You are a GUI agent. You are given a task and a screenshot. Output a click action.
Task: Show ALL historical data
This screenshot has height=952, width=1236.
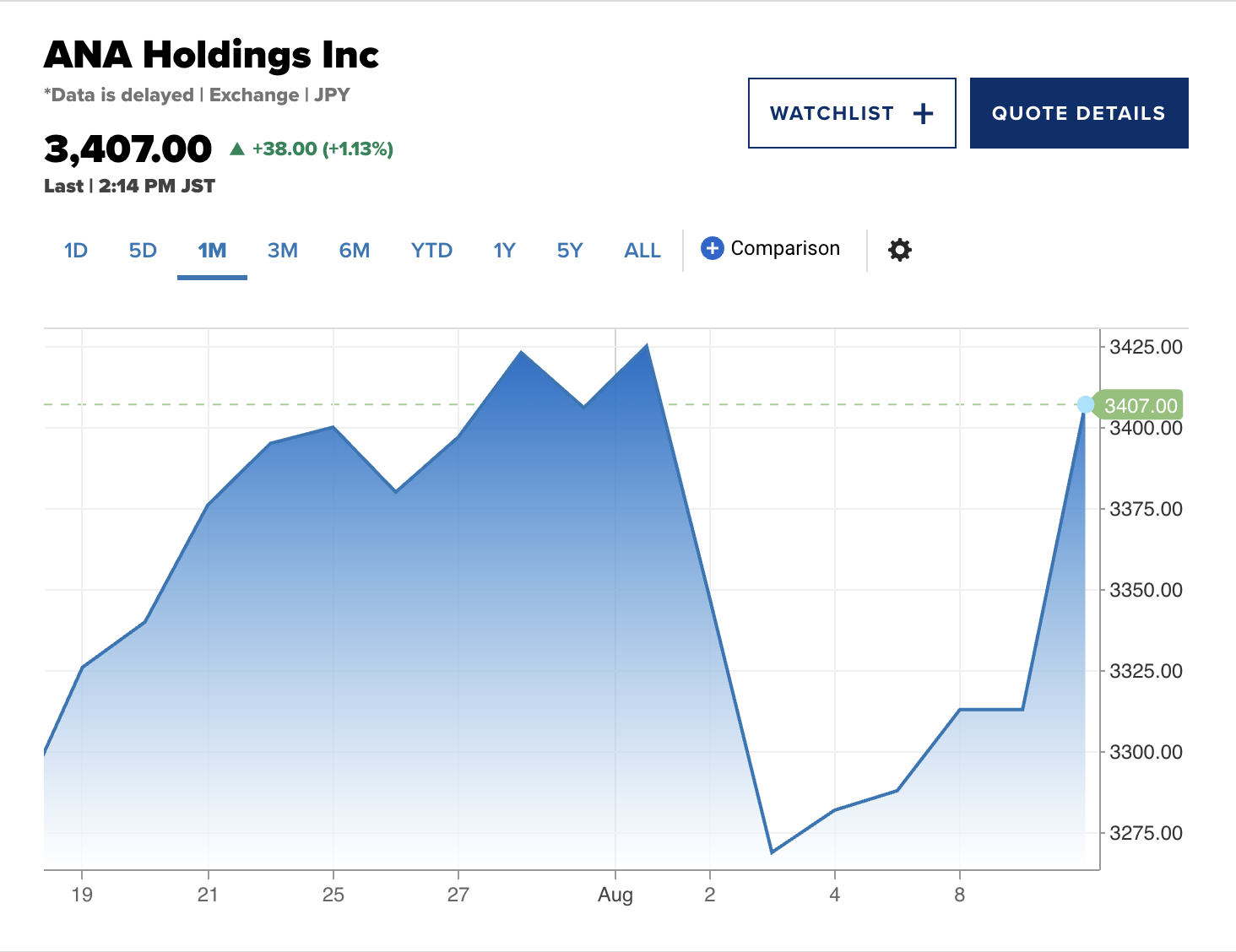pyautogui.click(x=642, y=251)
